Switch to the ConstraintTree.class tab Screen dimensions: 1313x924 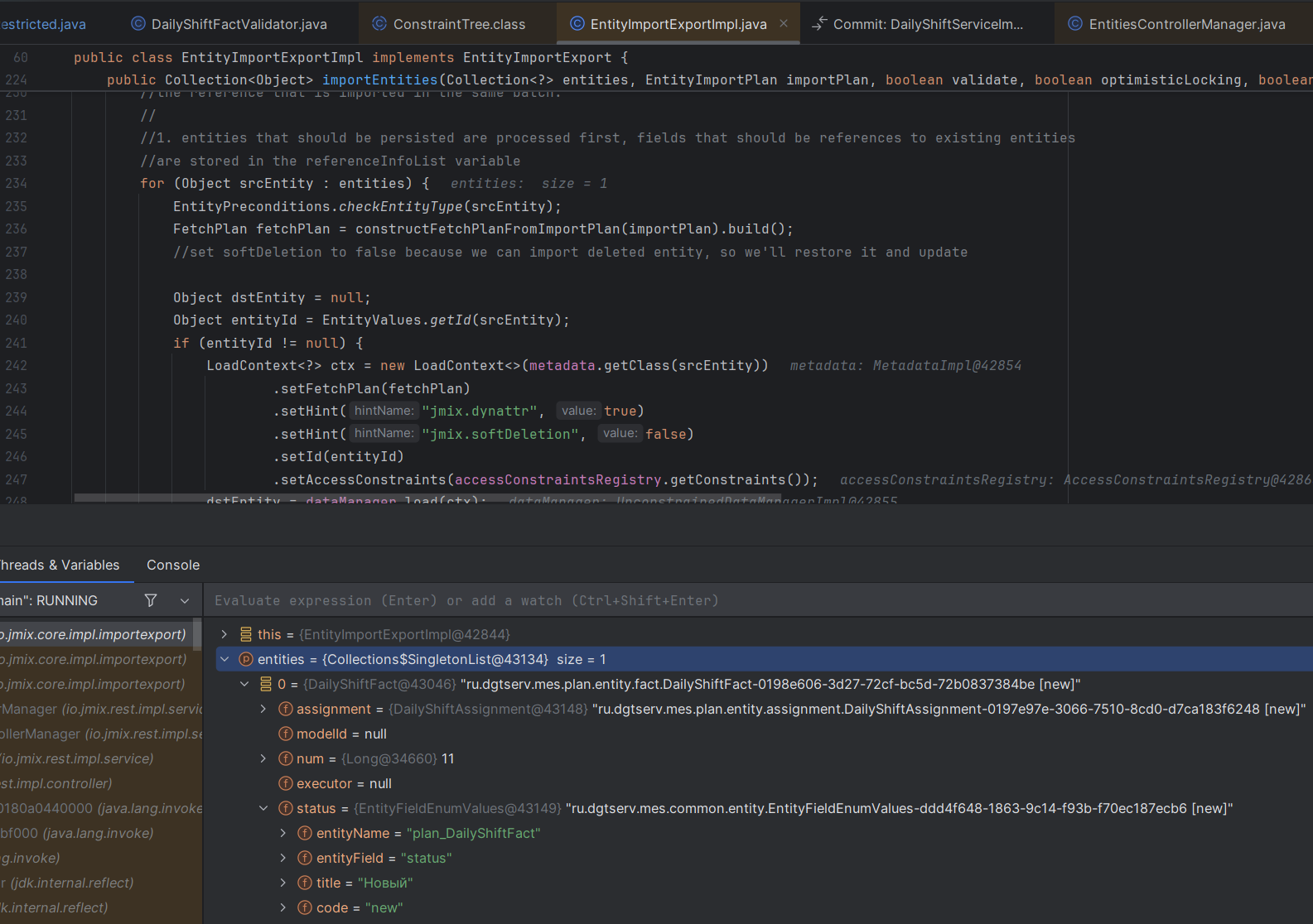450,24
